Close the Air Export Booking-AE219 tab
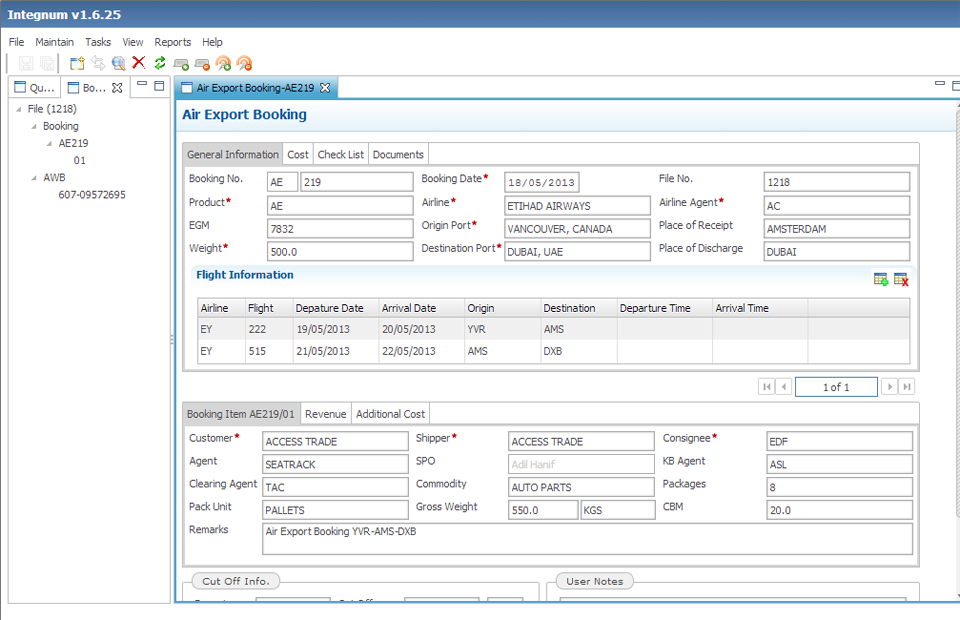The width and height of the screenshot is (960, 620). [x=325, y=88]
